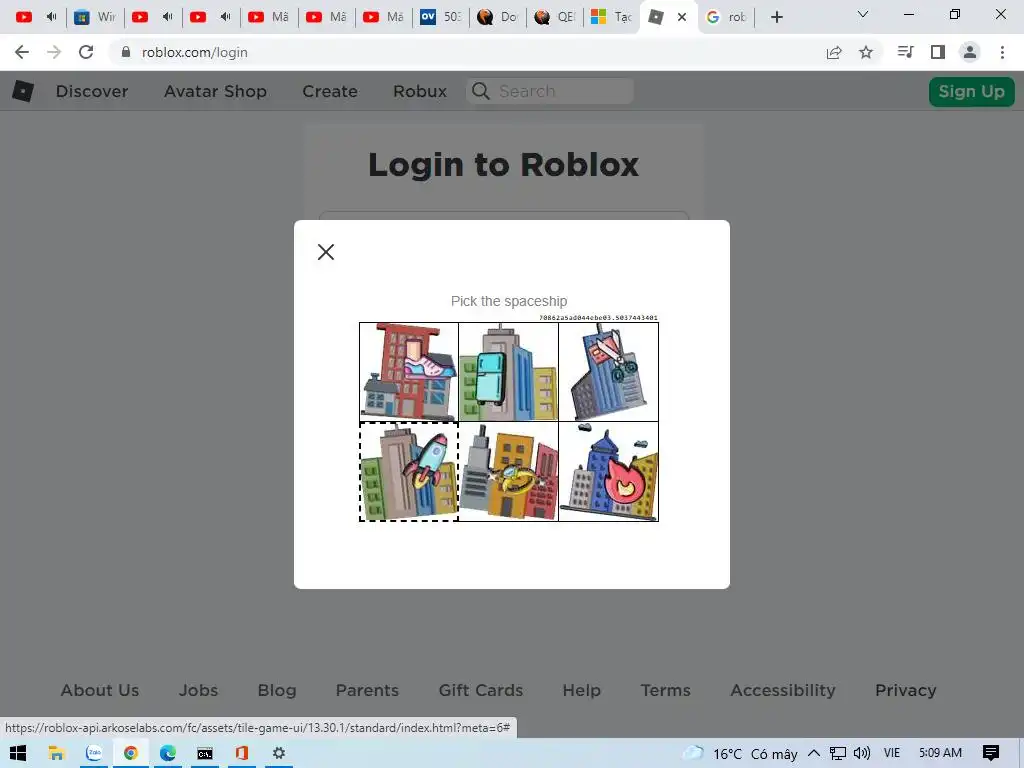Pick the sneaker building tile
The image size is (1024, 768).
pyautogui.click(x=409, y=372)
